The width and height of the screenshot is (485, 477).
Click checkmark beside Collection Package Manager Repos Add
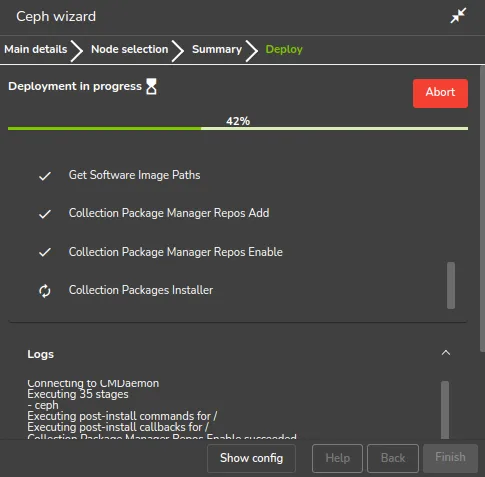(45, 214)
